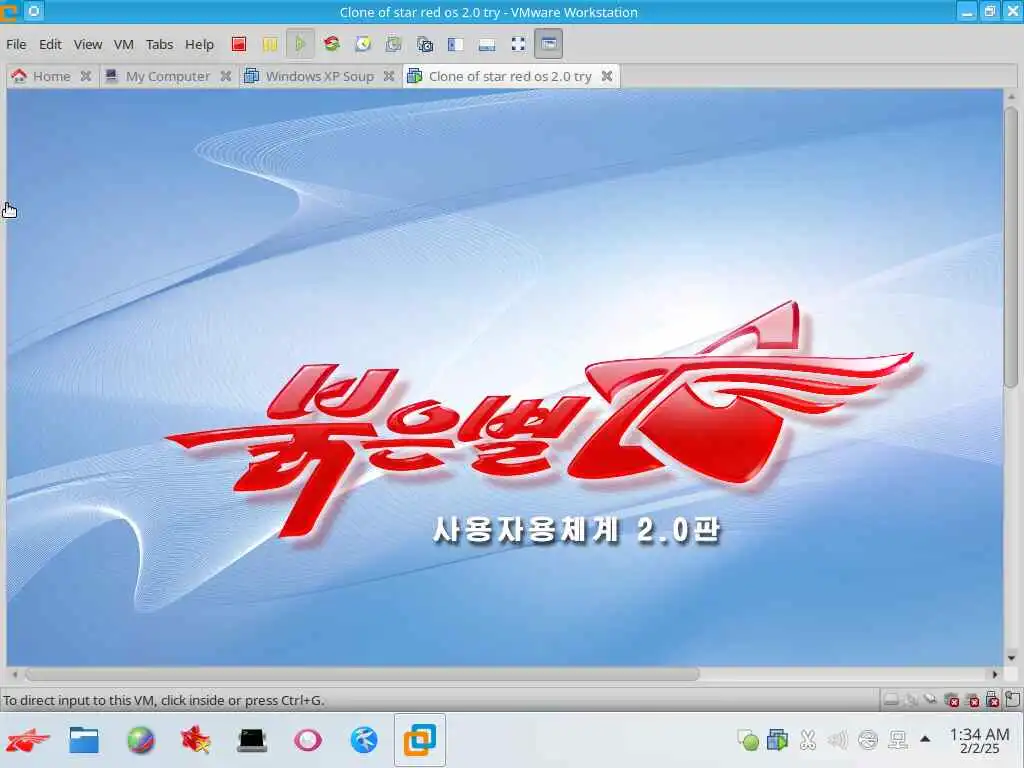Toggle the library sidebar toolbar icon
Screen dimensions: 1024x768
click(x=455, y=44)
